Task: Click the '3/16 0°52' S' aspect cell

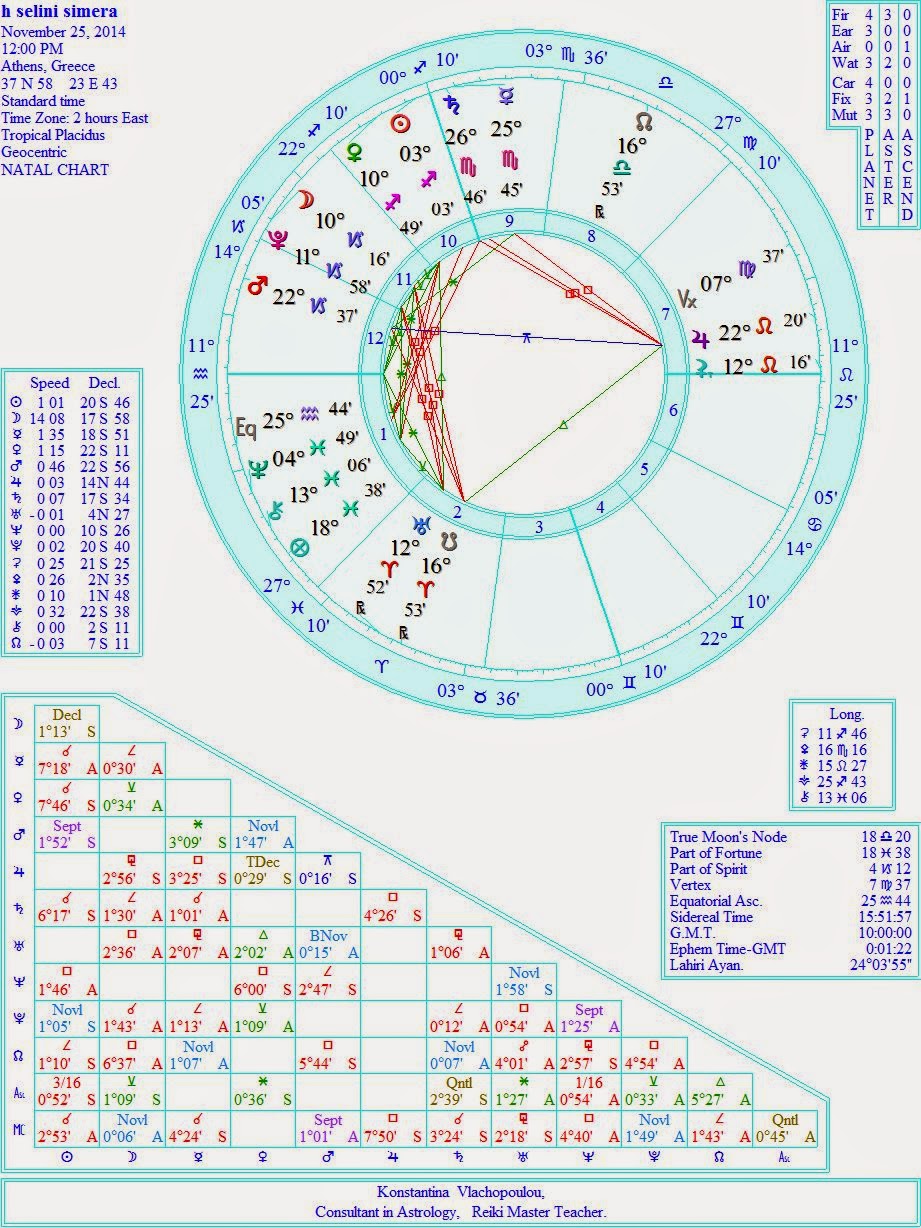Action: click(67, 1093)
